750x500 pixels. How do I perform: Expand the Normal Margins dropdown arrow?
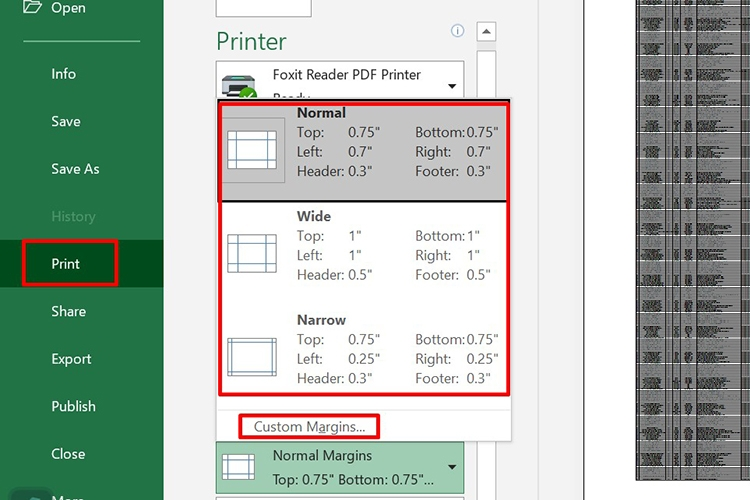452,467
